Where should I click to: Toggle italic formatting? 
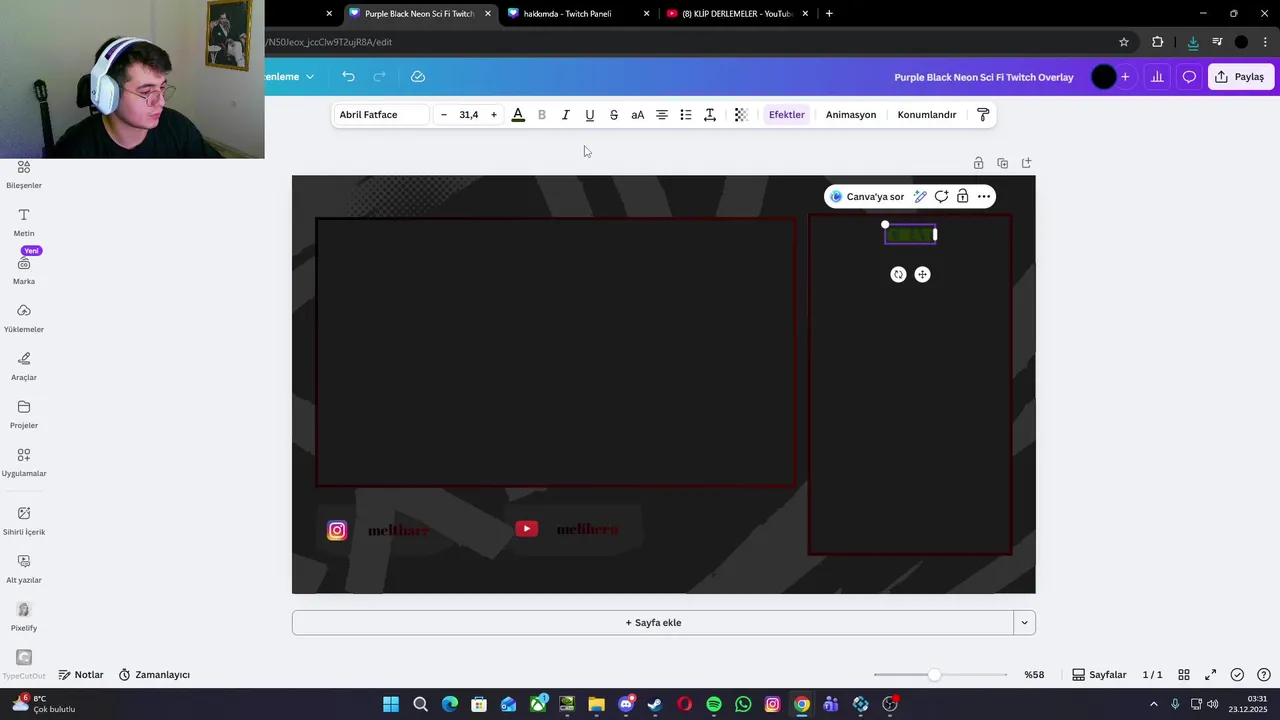coord(566,115)
